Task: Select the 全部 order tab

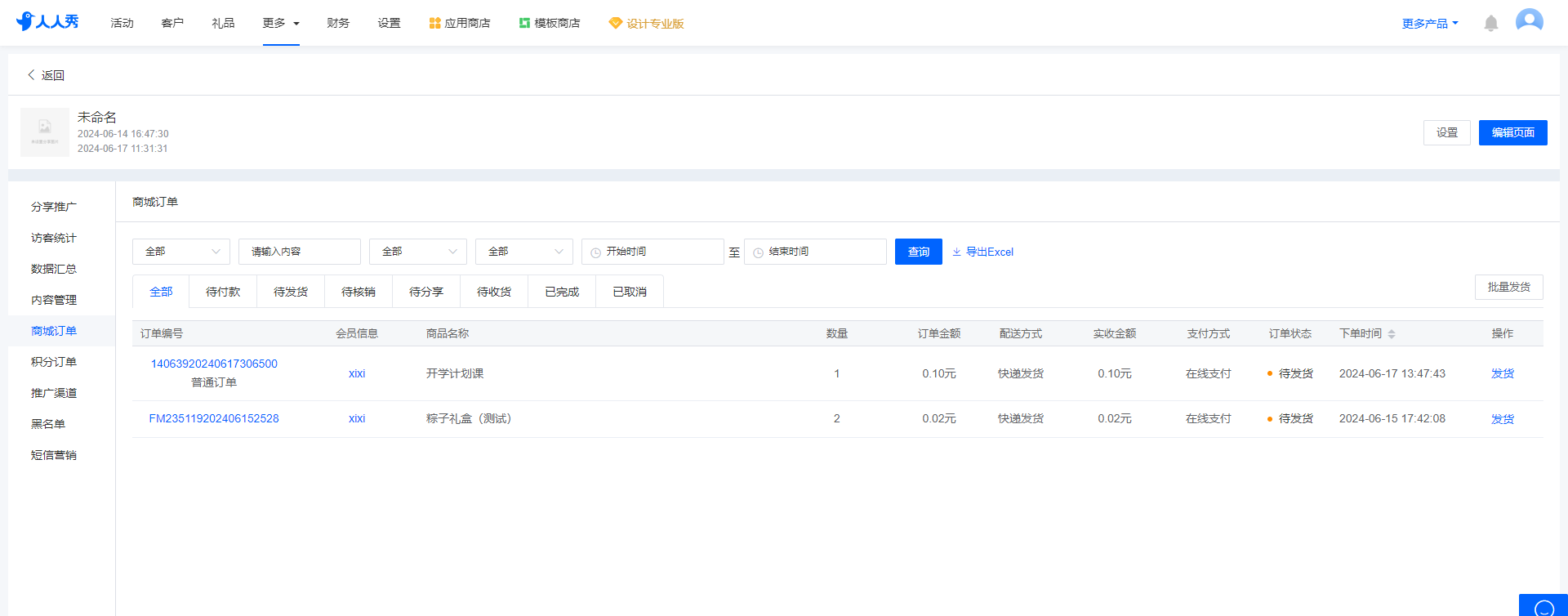Action: [x=161, y=292]
